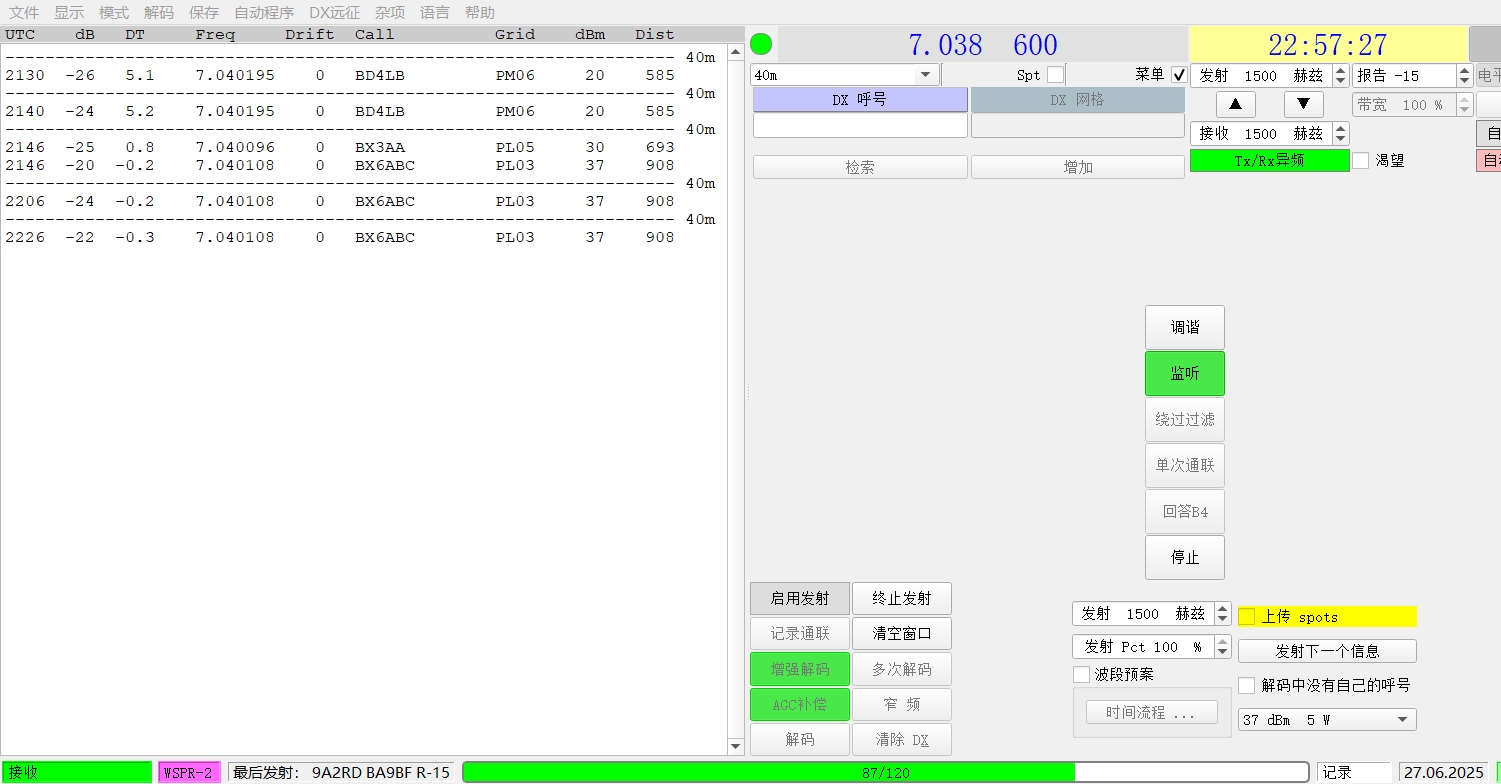The width and height of the screenshot is (1501, 784).
Task: Enable the 波段预案 checkbox
Action: [1081, 675]
